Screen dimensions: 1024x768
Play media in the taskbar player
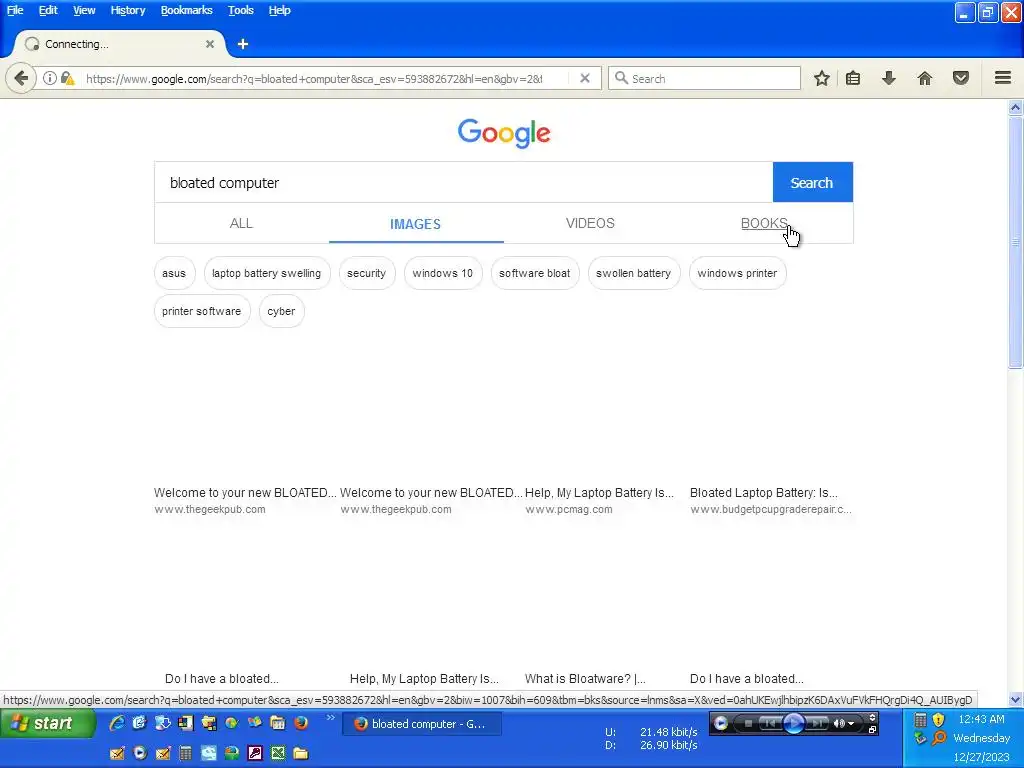[793, 723]
